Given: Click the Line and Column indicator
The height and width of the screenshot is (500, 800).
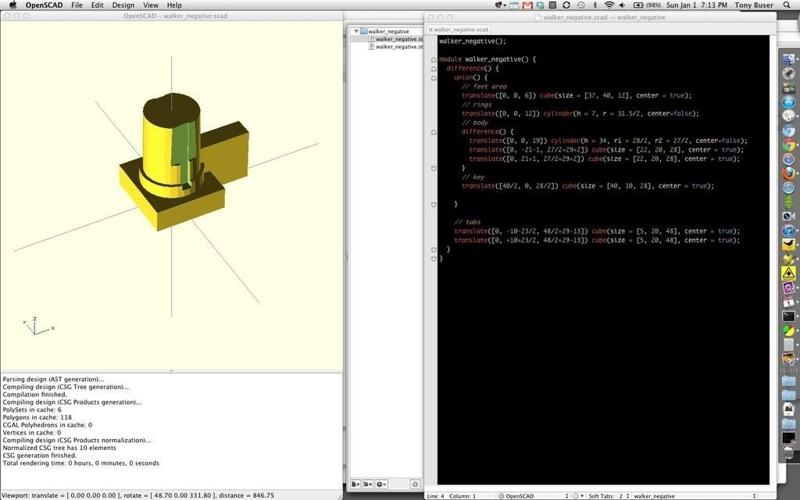Looking at the screenshot, I should coord(451,496).
